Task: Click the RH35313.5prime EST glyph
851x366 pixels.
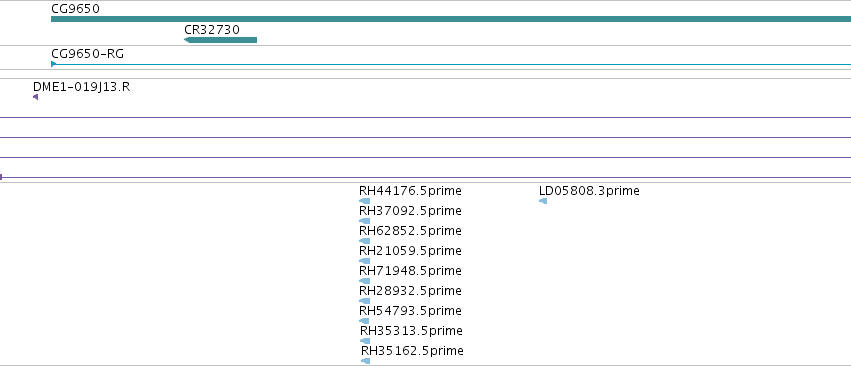Action: pyautogui.click(x=365, y=341)
